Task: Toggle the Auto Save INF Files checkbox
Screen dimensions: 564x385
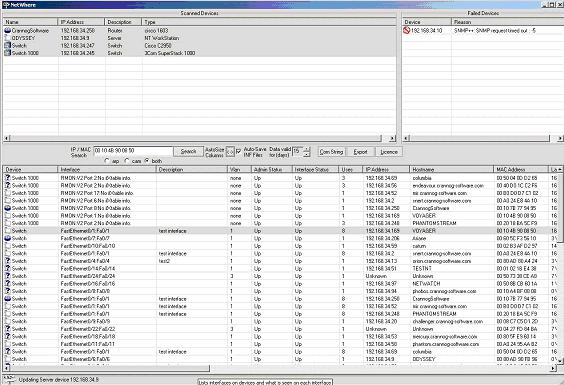Action: point(238,151)
